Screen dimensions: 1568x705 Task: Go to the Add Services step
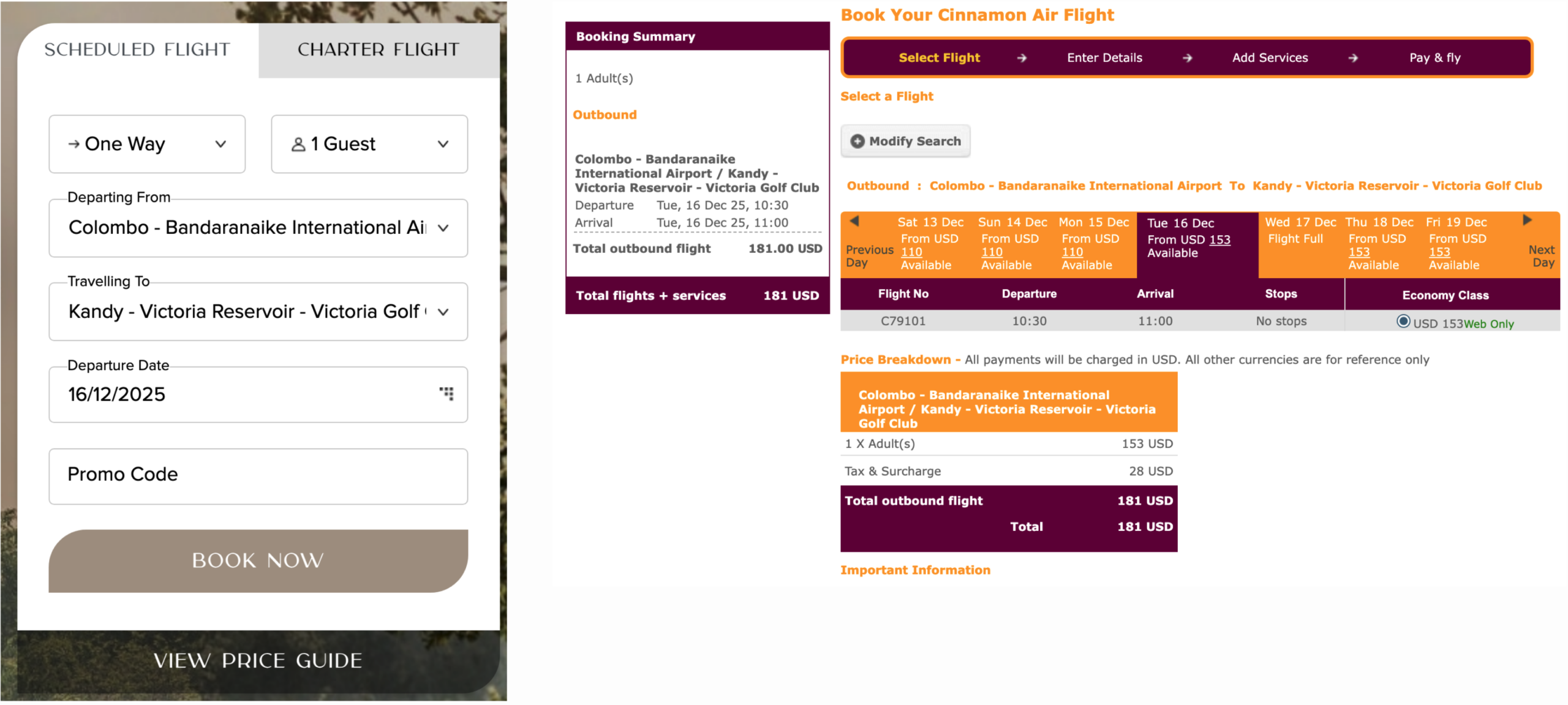(x=1270, y=58)
